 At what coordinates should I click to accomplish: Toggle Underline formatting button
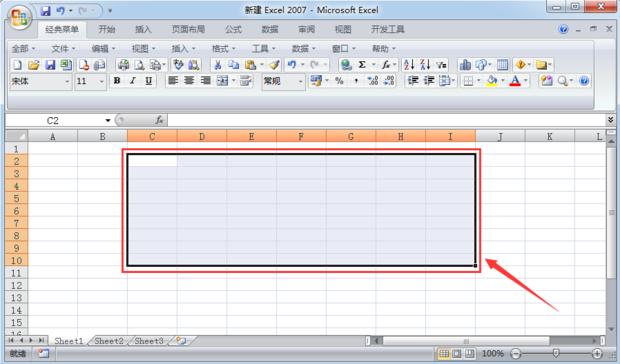149,81
